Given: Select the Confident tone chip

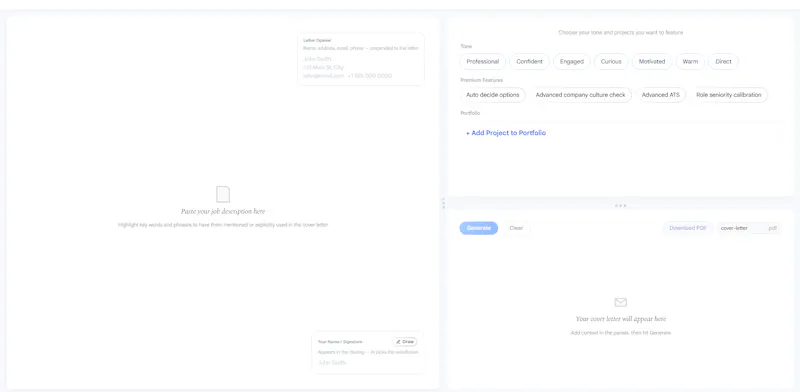Looking at the screenshot, I should tap(530, 62).
